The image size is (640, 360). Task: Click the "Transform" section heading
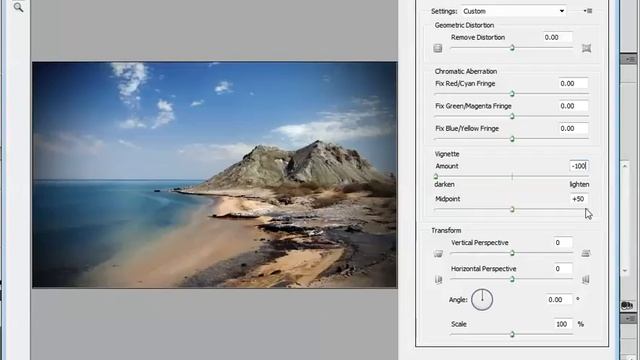(x=446, y=231)
